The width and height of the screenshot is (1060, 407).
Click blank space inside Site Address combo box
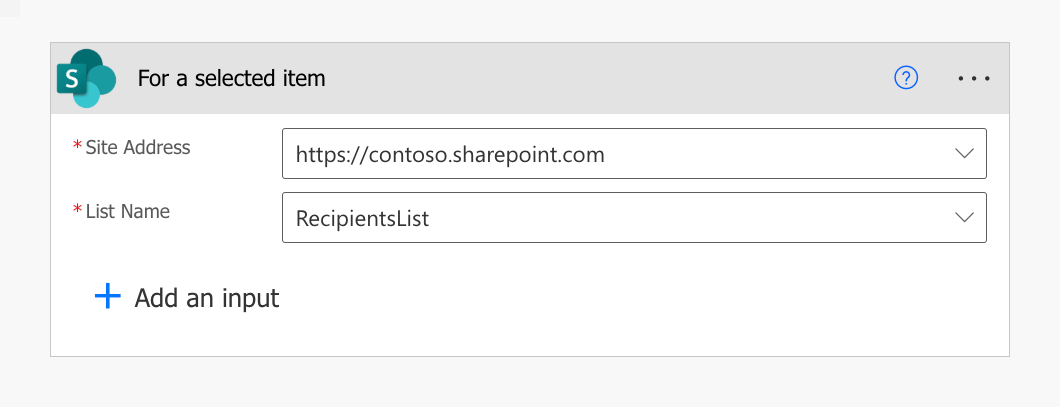780,154
